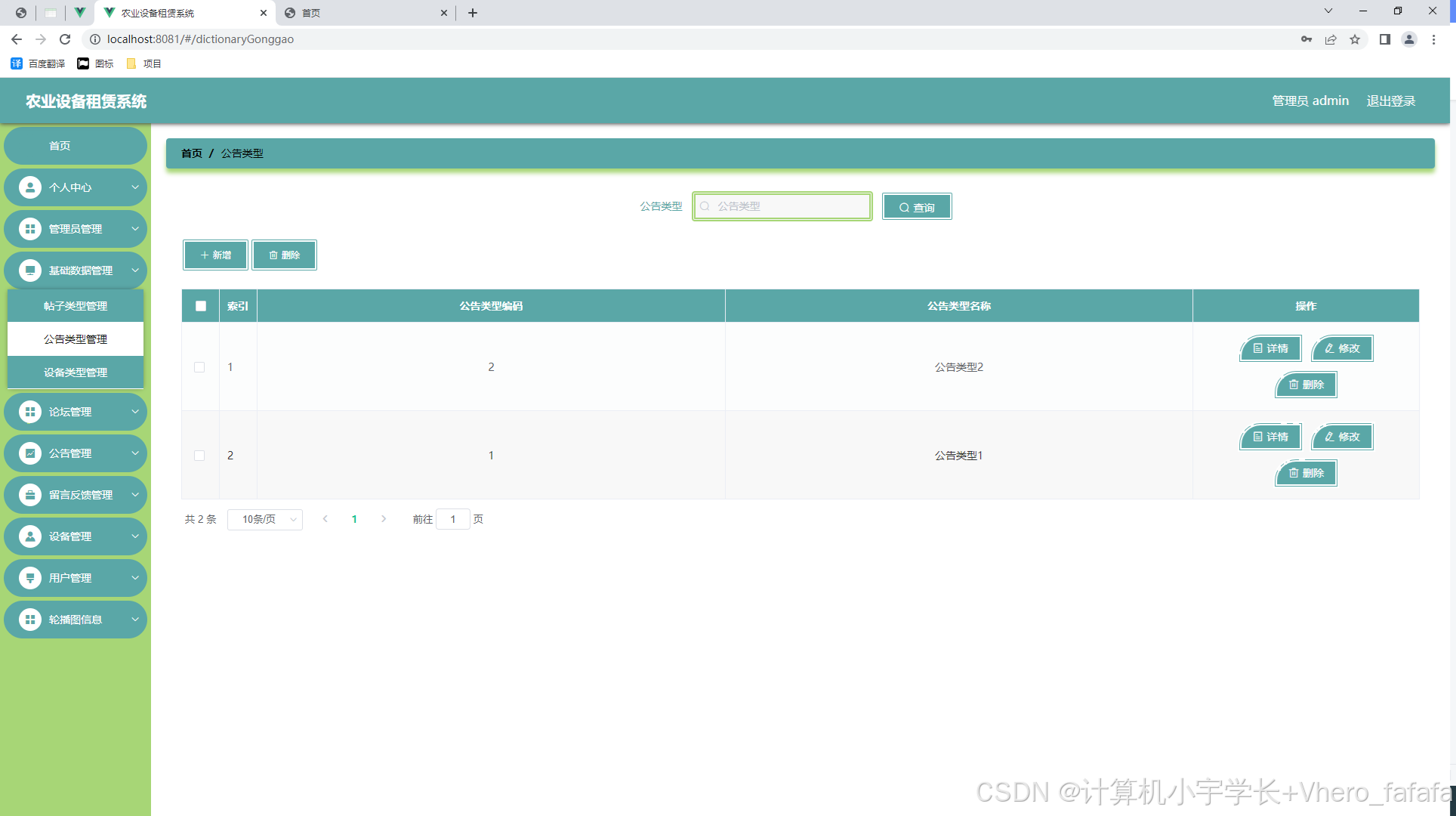1456x816 pixels.
Task: Click the 管理员管理 grid icon
Action: (30, 229)
